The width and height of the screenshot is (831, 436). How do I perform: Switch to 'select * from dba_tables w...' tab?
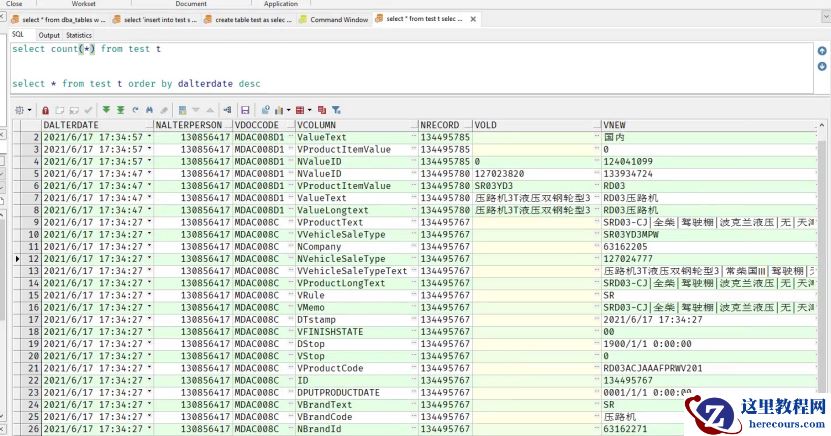point(59,20)
